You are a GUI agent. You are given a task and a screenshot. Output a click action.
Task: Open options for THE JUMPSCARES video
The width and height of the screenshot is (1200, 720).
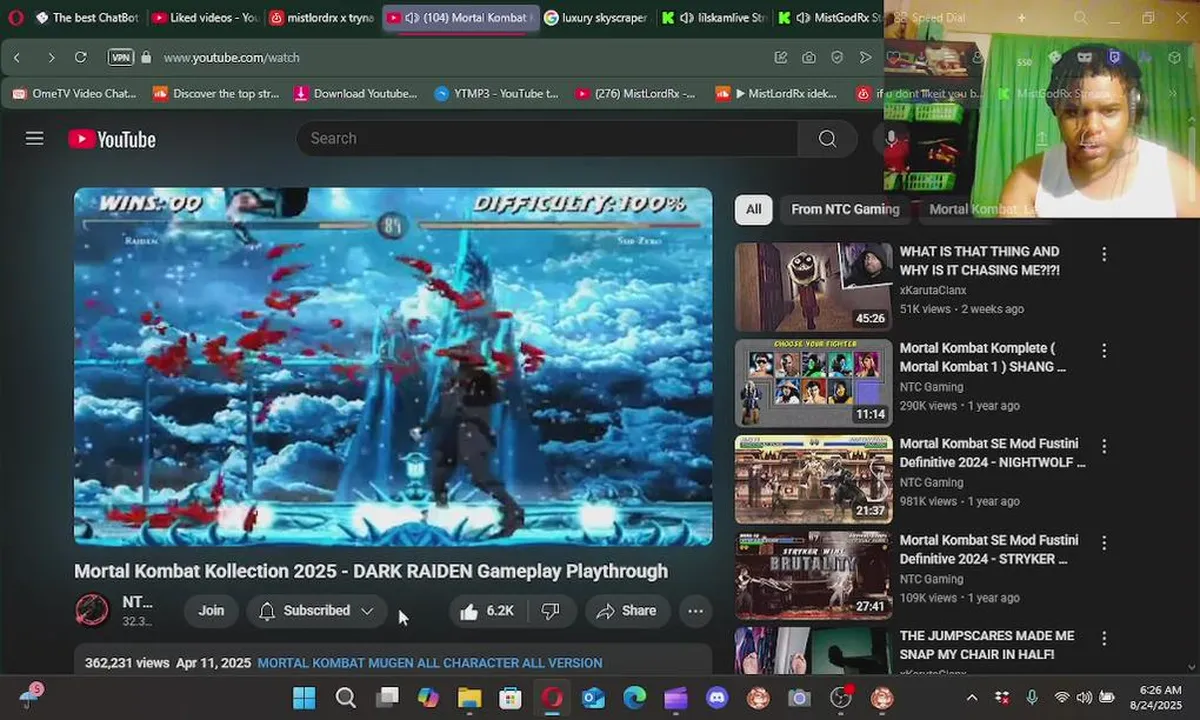pyautogui.click(x=1104, y=639)
